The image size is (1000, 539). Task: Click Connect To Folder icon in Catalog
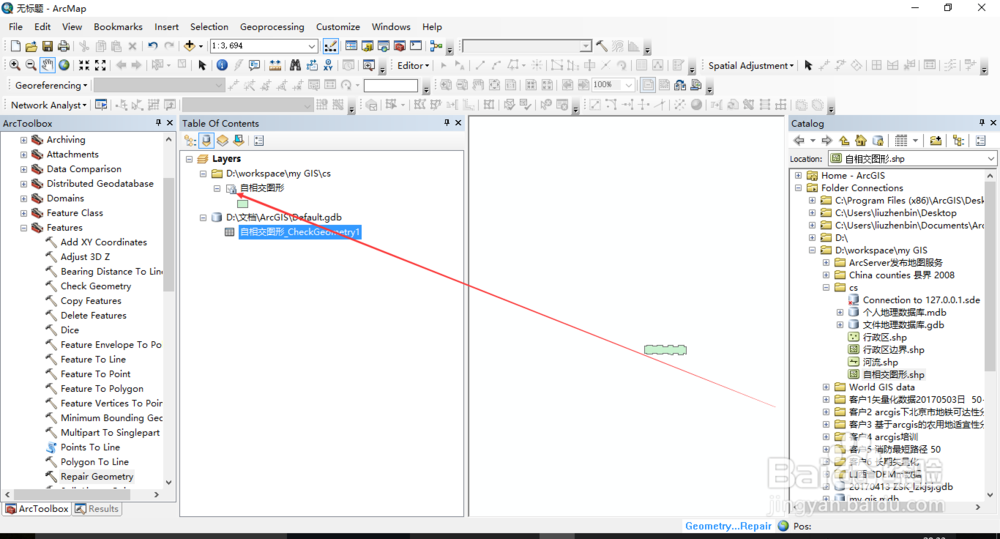pyautogui.click(x=936, y=141)
